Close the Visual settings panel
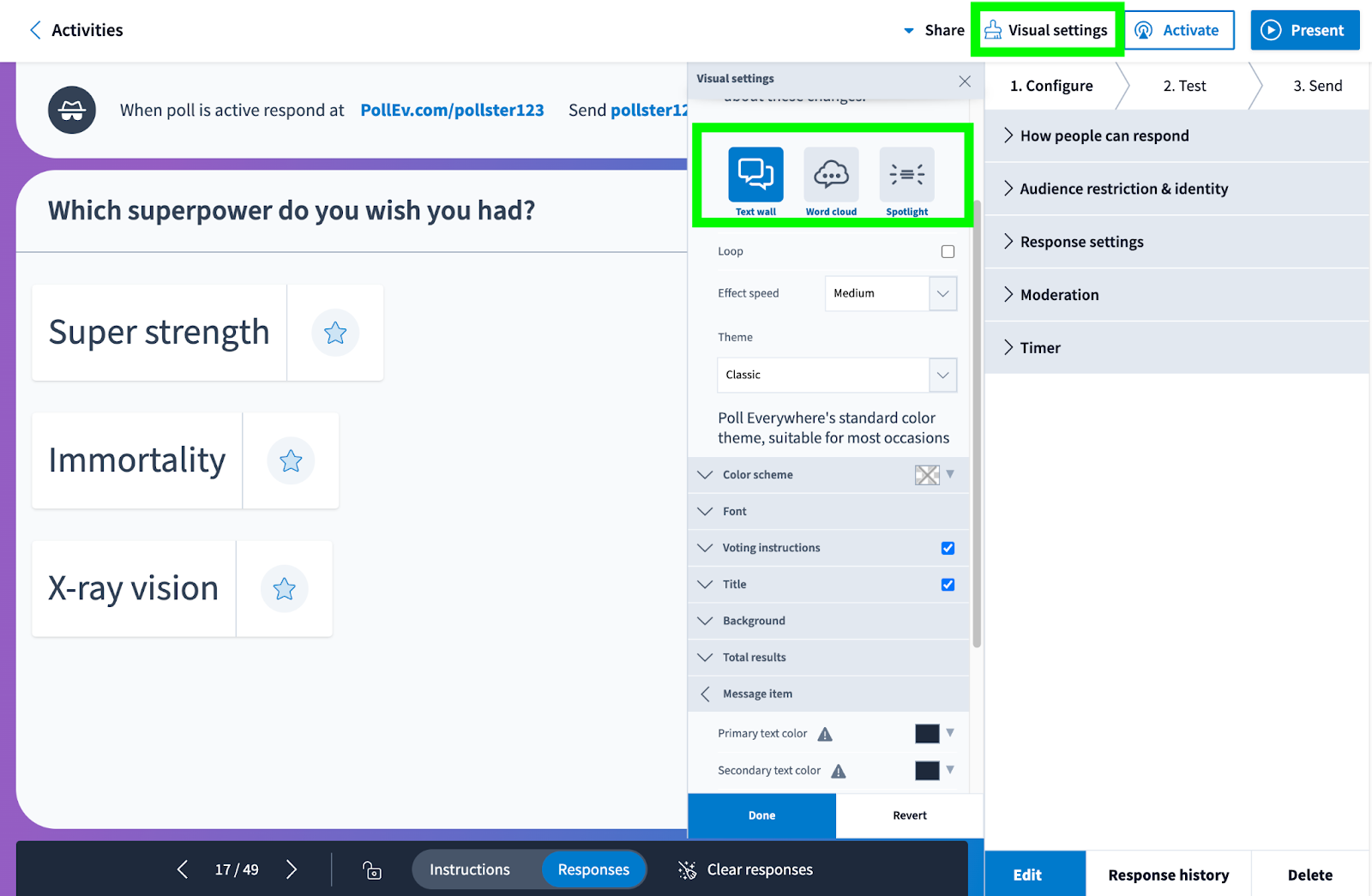This screenshot has height=896, width=1372. tap(965, 81)
